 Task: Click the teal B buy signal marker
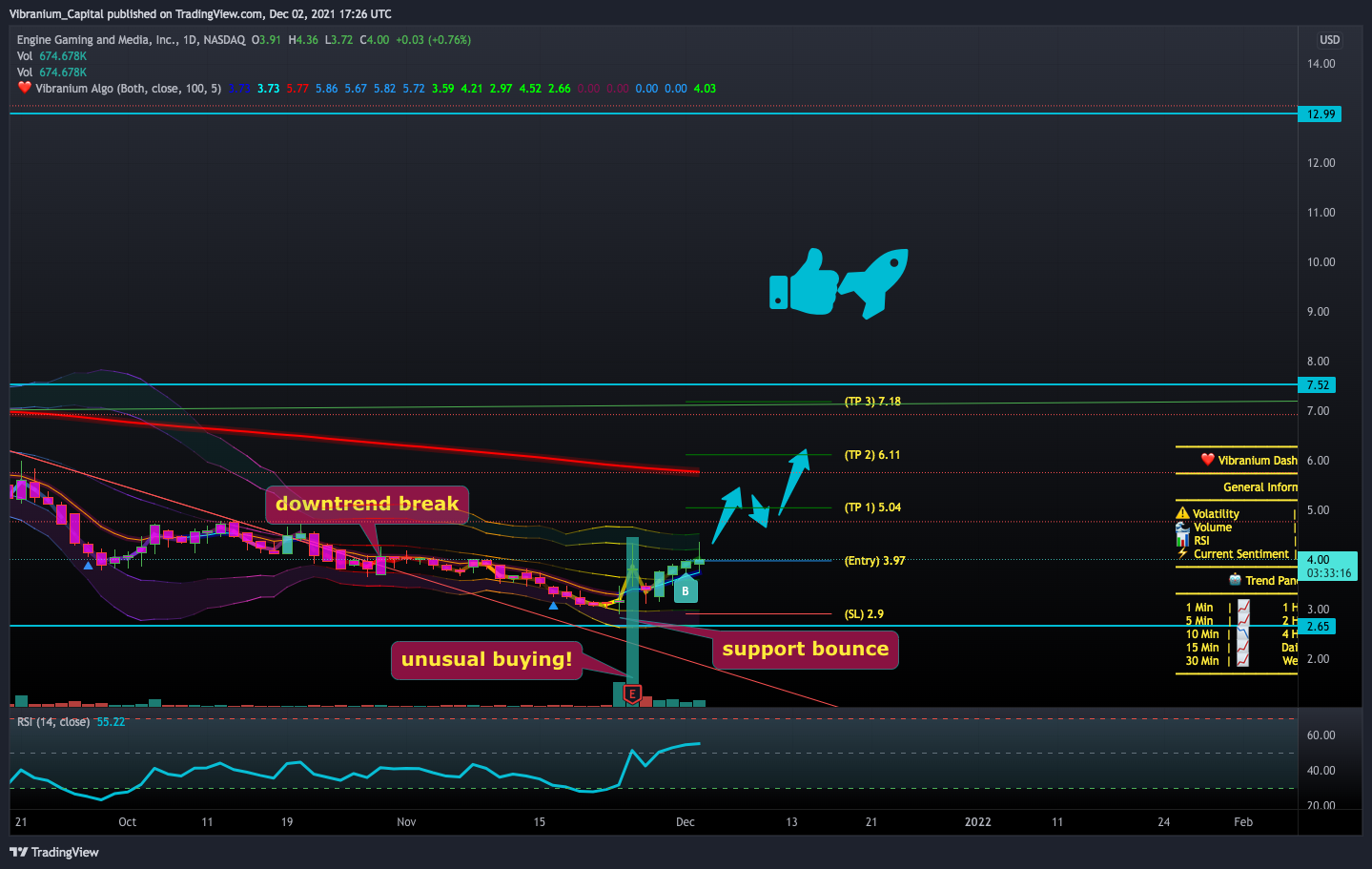(x=685, y=590)
